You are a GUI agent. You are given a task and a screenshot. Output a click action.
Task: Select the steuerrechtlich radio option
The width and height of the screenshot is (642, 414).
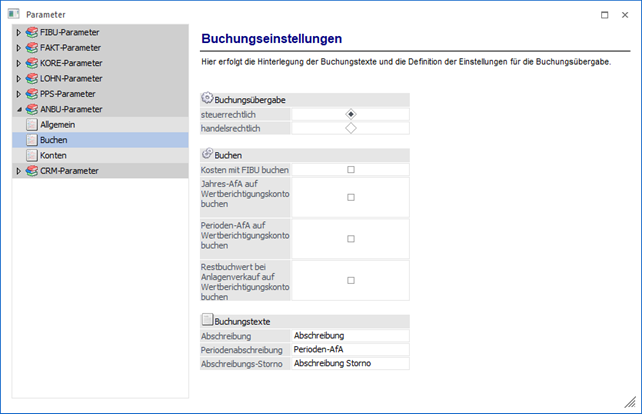click(350, 115)
